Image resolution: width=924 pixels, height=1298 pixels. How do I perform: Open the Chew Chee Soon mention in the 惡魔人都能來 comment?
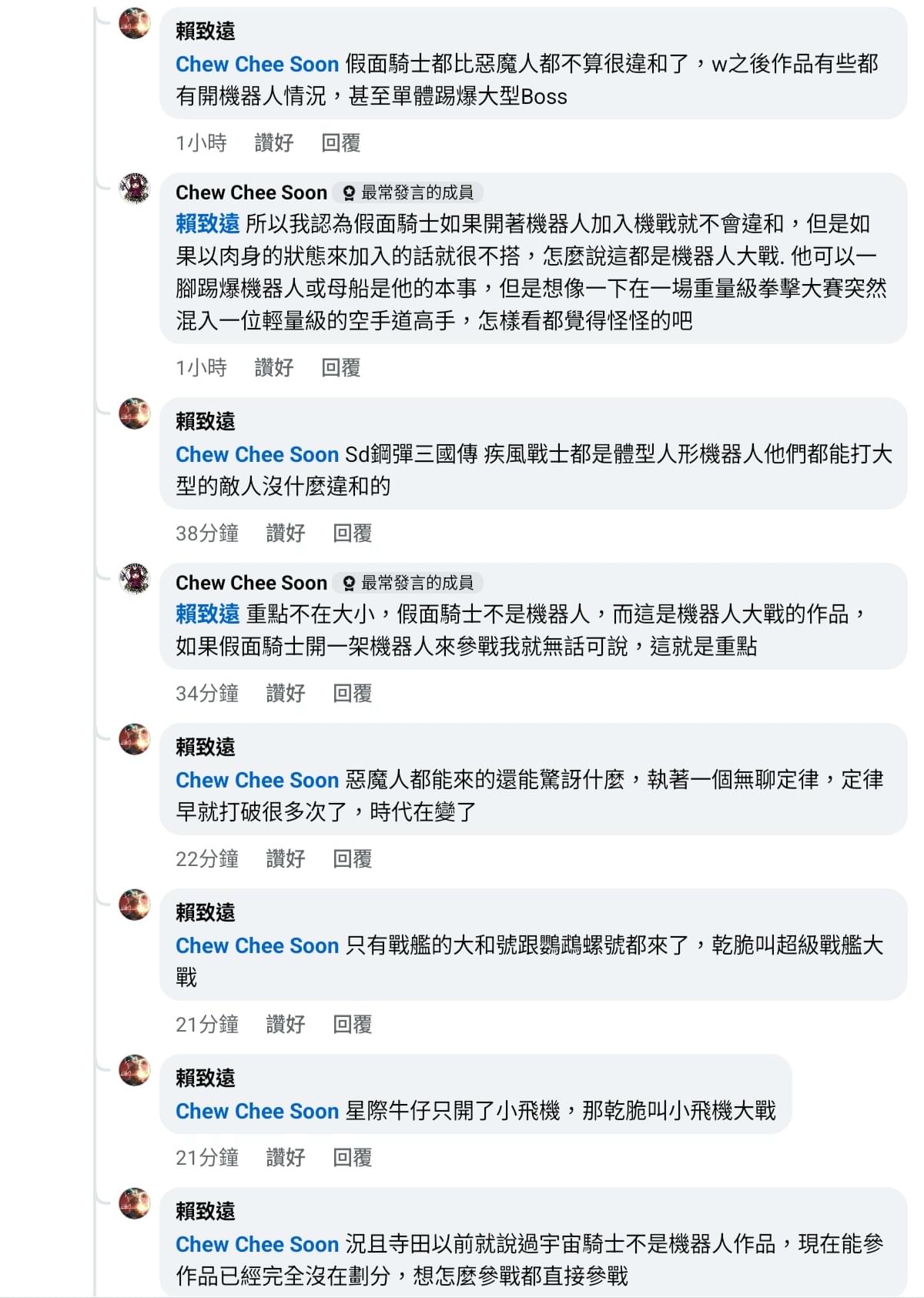click(x=257, y=780)
